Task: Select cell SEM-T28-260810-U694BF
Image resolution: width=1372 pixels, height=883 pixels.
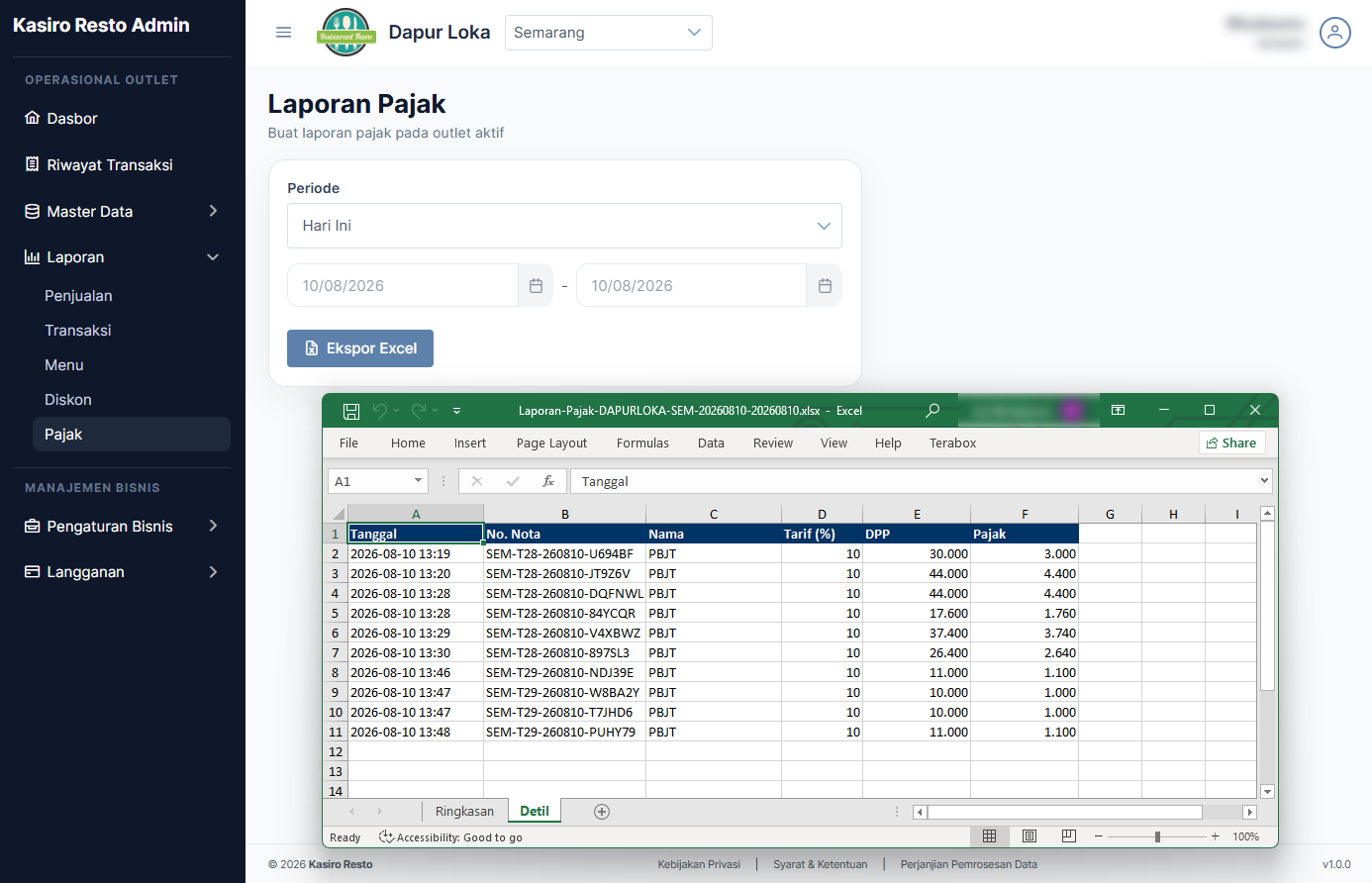Action: click(x=564, y=554)
